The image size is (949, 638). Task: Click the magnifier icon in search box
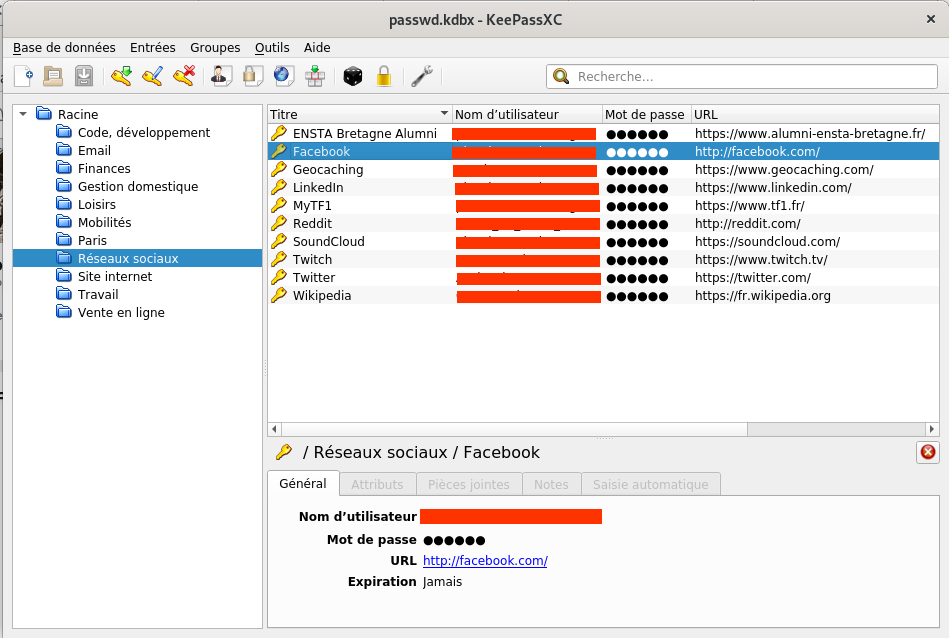point(561,76)
